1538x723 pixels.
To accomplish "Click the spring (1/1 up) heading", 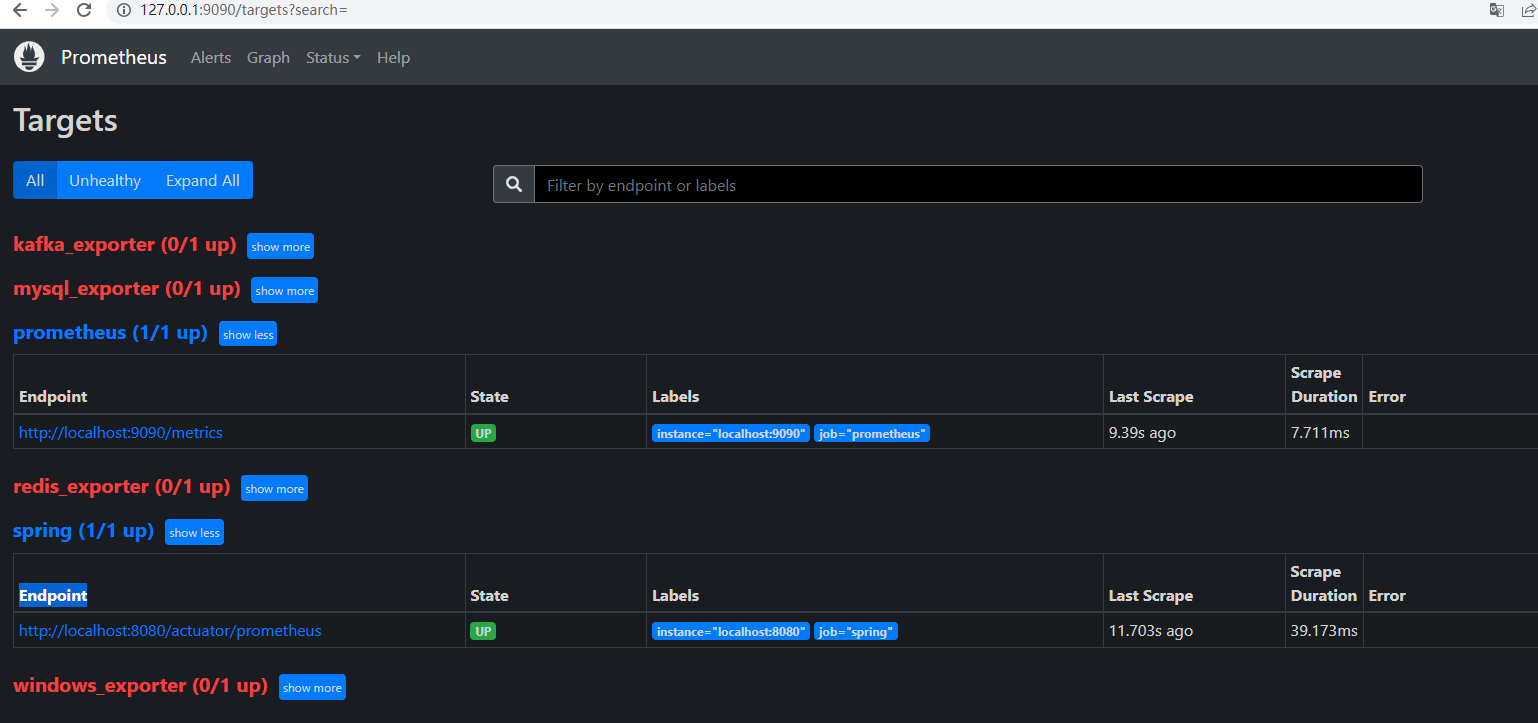I will point(84,531).
